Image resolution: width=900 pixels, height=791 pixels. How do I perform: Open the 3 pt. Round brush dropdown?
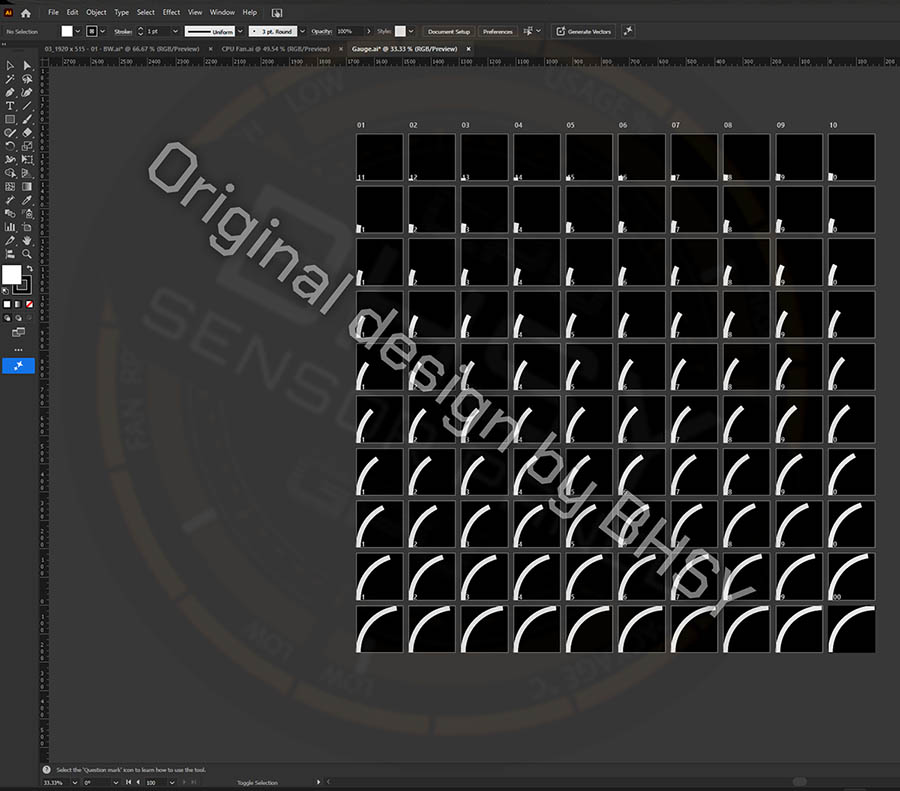pyautogui.click(x=302, y=32)
